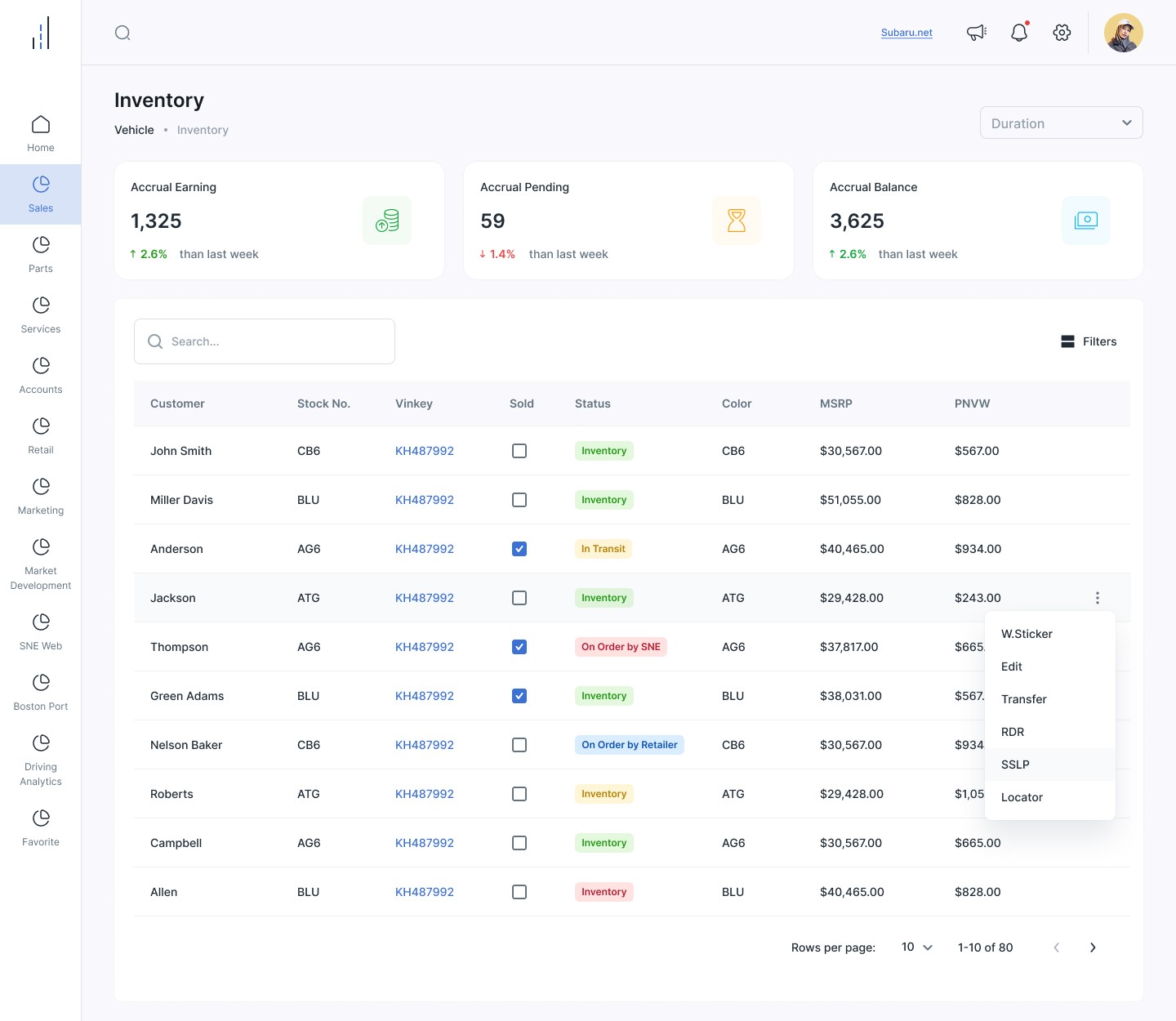Click the Accrual Pending hourglass icon
This screenshot has height=1021, width=1176.
737,221
